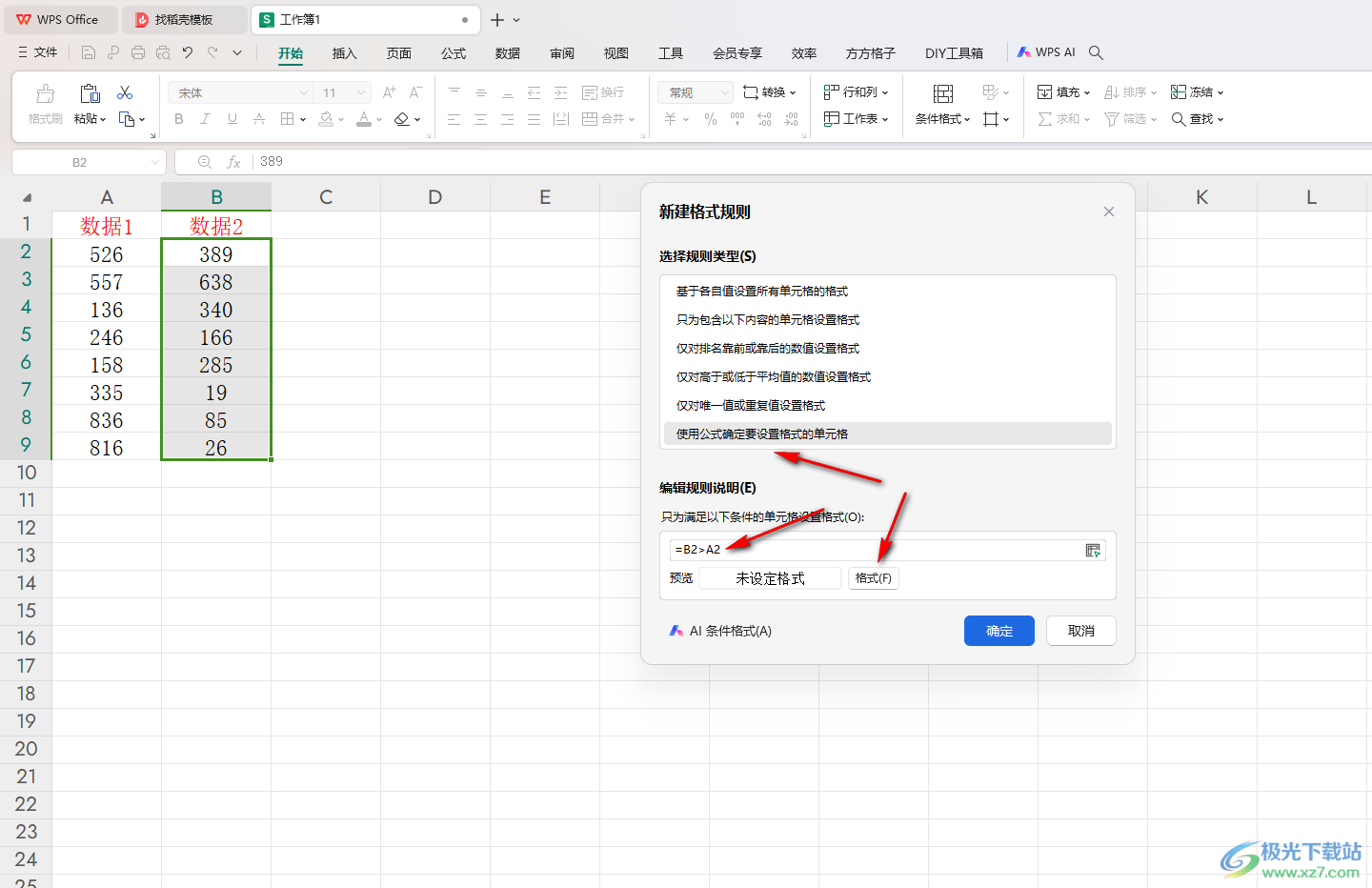This screenshot has width=1372, height=888.
Task: Click the Increase Decimal icon
Action: pyautogui.click(x=764, y=119)
